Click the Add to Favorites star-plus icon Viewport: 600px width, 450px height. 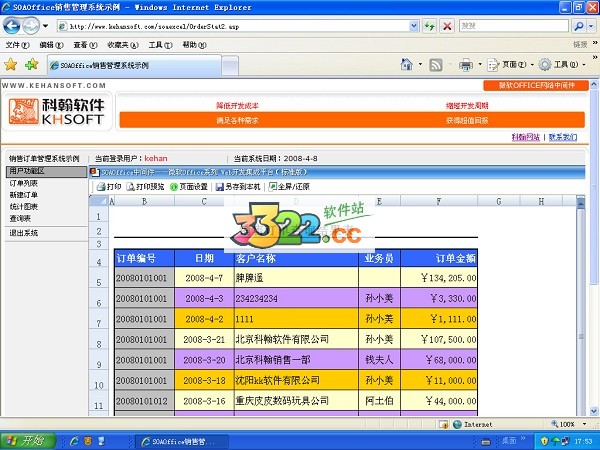pos(32,64)
